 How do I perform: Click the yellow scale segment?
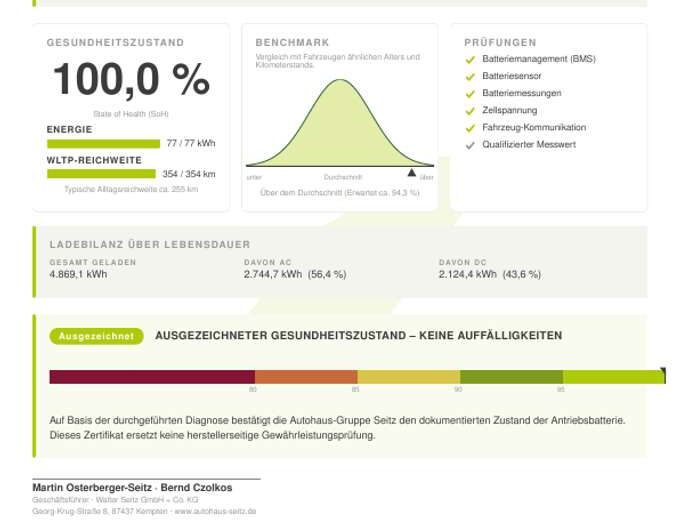(x=409, y=377)
